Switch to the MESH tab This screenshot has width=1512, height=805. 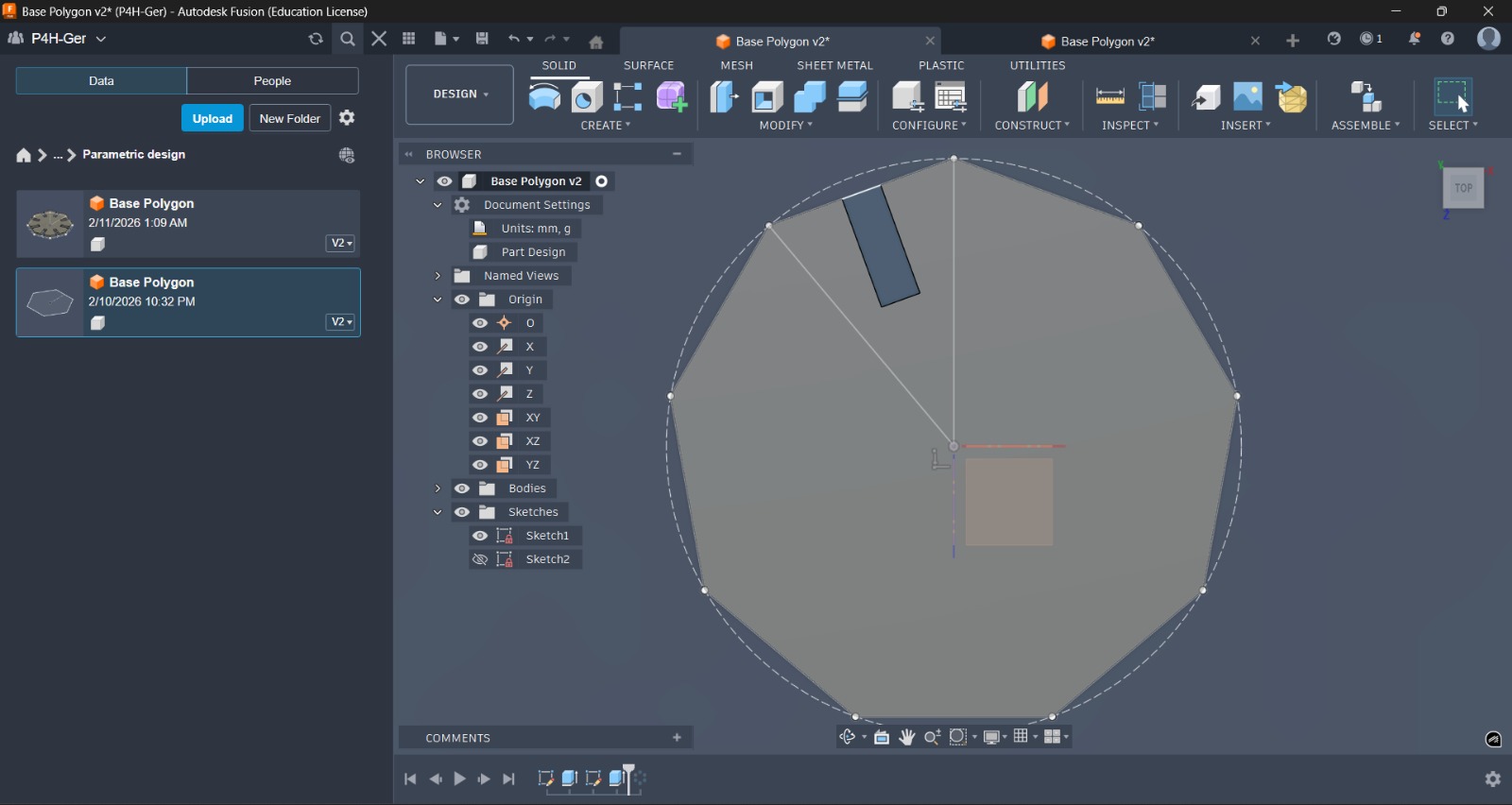(x=737, y=66)
